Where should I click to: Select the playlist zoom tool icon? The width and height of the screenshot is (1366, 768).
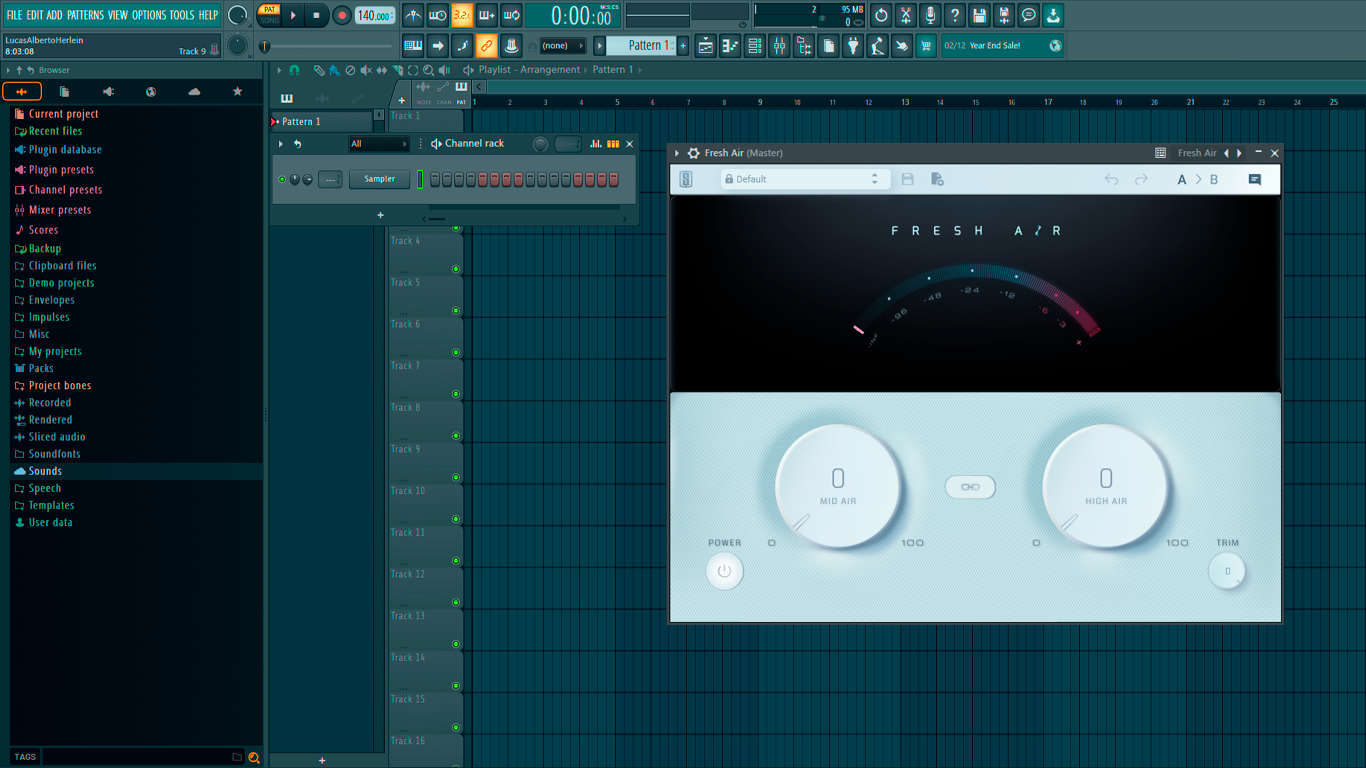tap(429, 70)
